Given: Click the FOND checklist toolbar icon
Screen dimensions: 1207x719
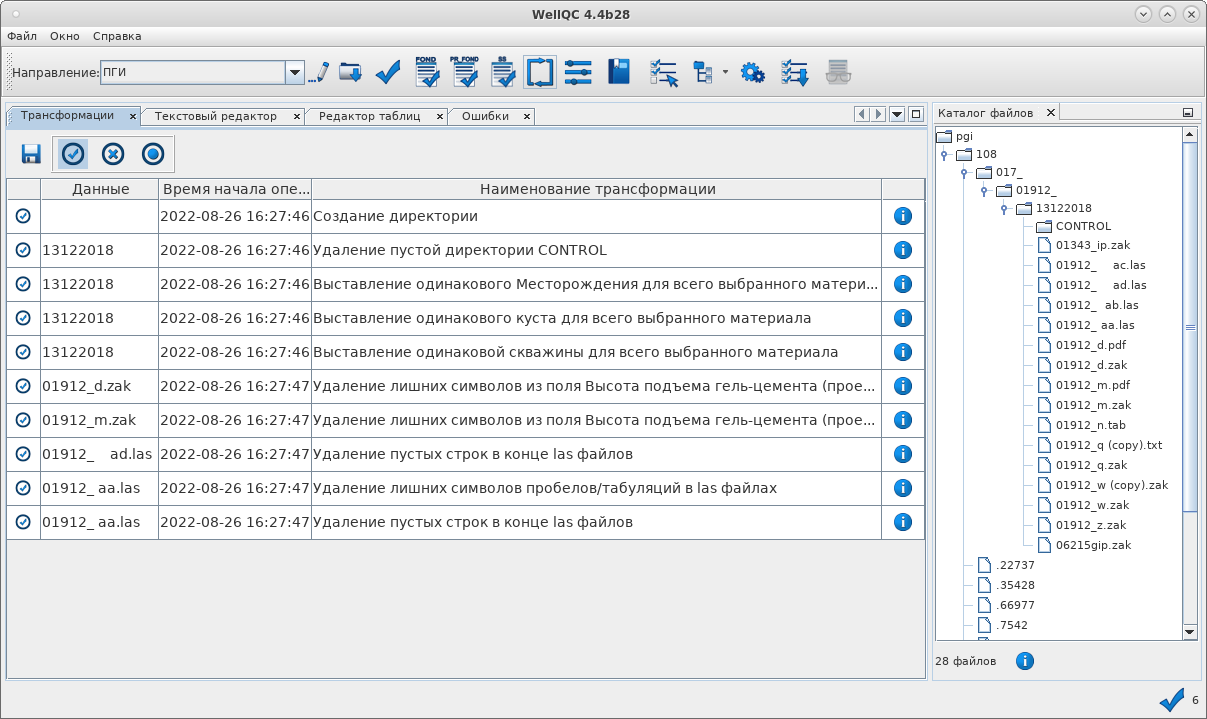Looking at the screenshot, I should tap(427, 72).
